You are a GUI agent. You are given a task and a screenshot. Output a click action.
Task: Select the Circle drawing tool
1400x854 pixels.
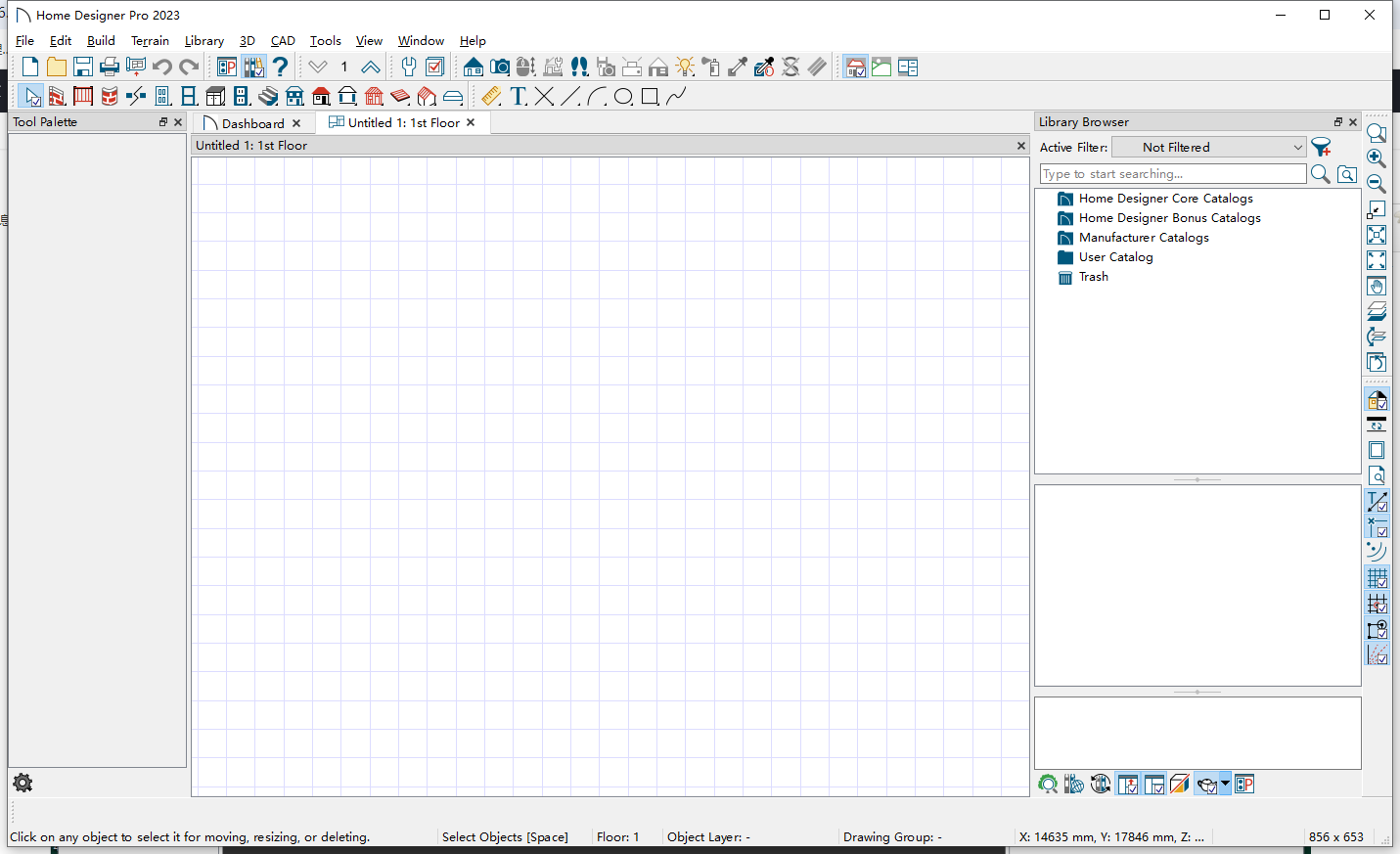click(x=623, y=96)
